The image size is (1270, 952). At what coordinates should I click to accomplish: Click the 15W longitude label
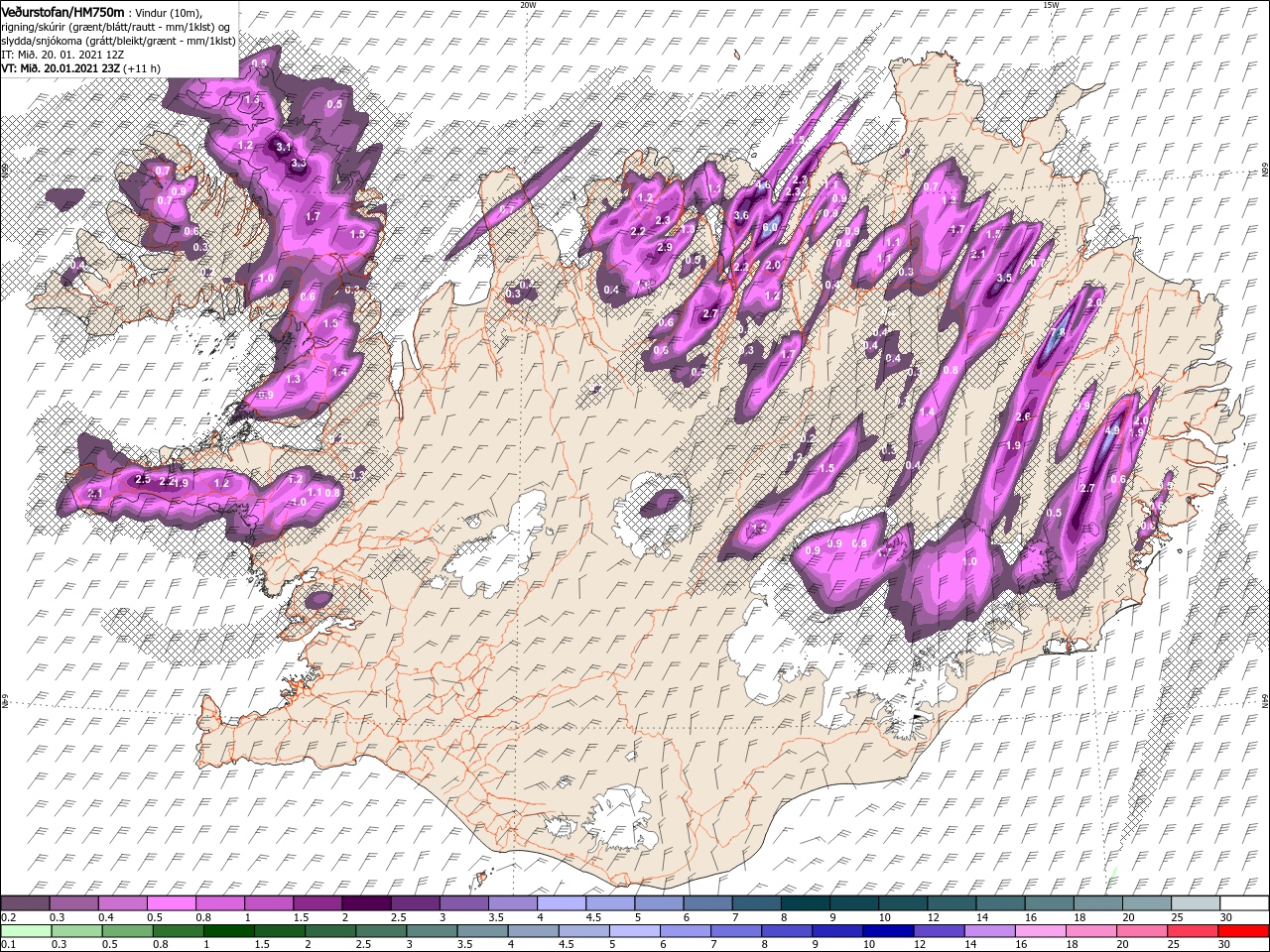(1050, 5)
